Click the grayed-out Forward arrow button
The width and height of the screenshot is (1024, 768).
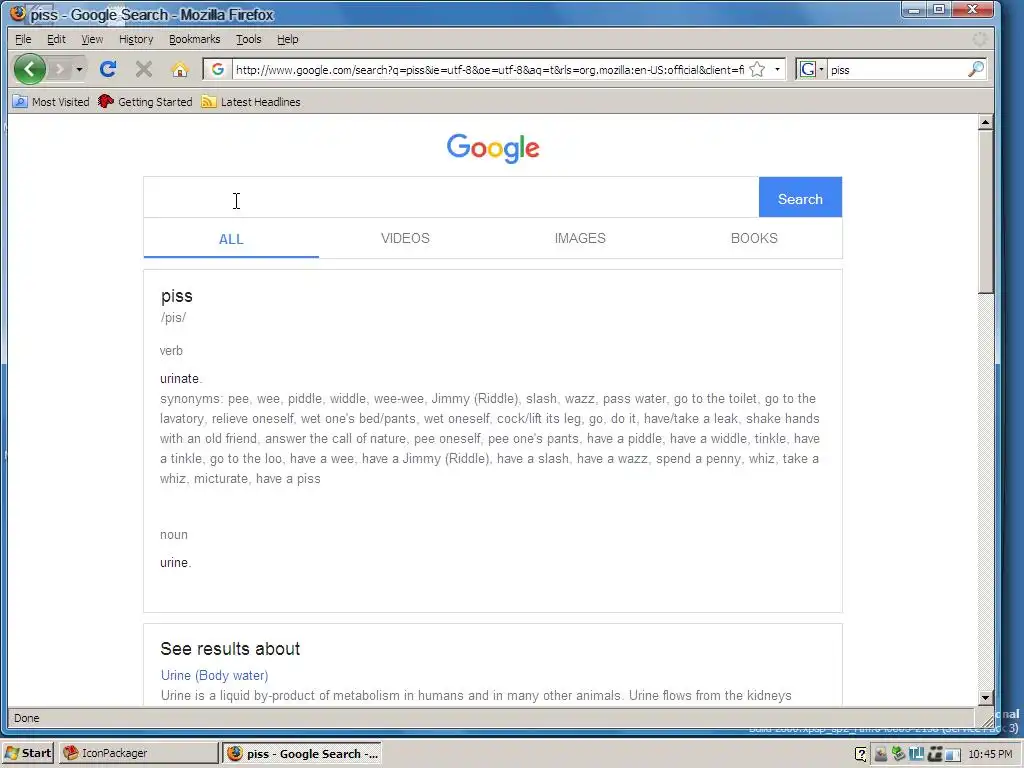[x=59, y=69]
